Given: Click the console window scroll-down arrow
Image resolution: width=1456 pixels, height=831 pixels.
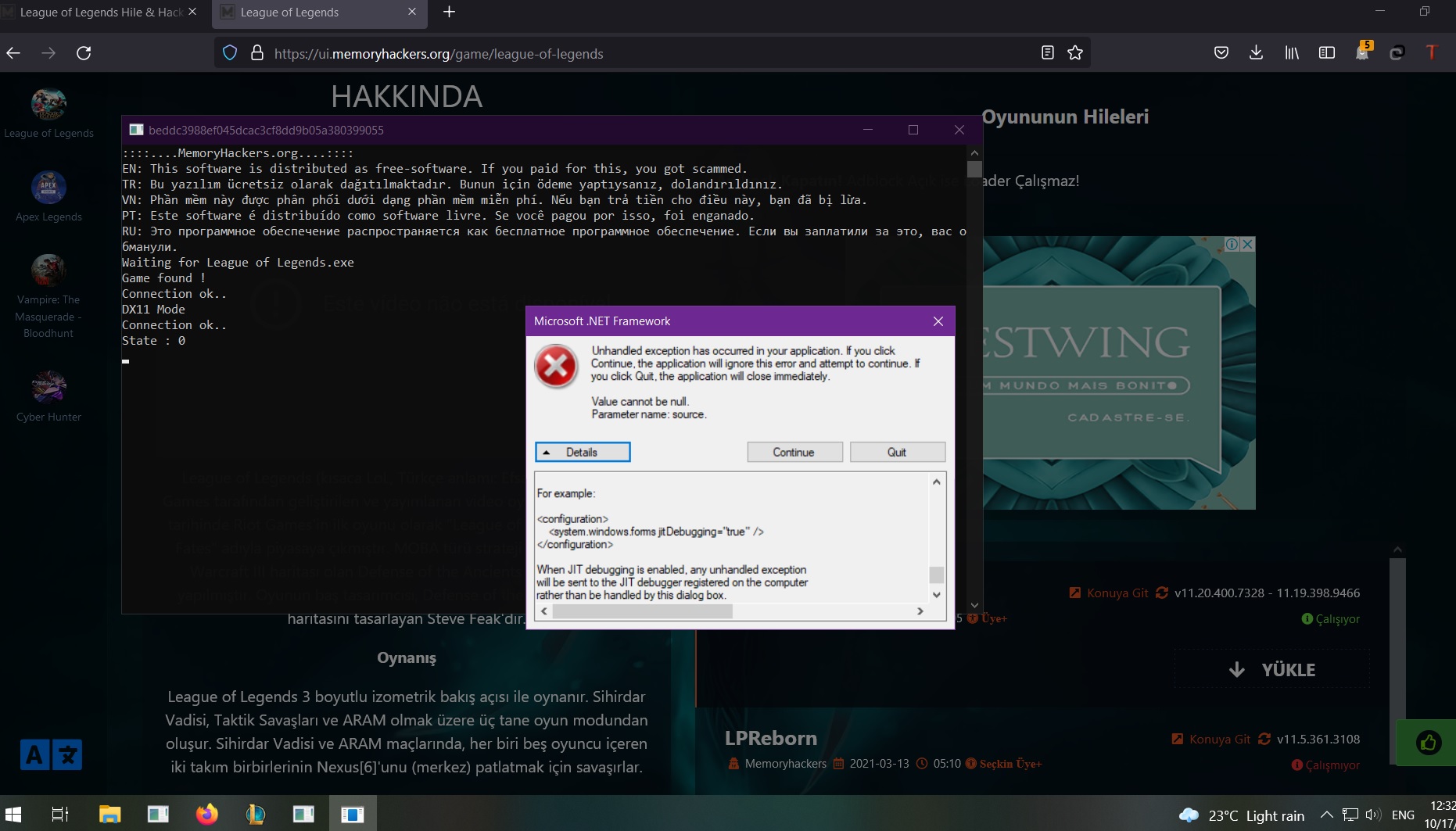Looking at the screenshot, I should (x=974, y=605).
